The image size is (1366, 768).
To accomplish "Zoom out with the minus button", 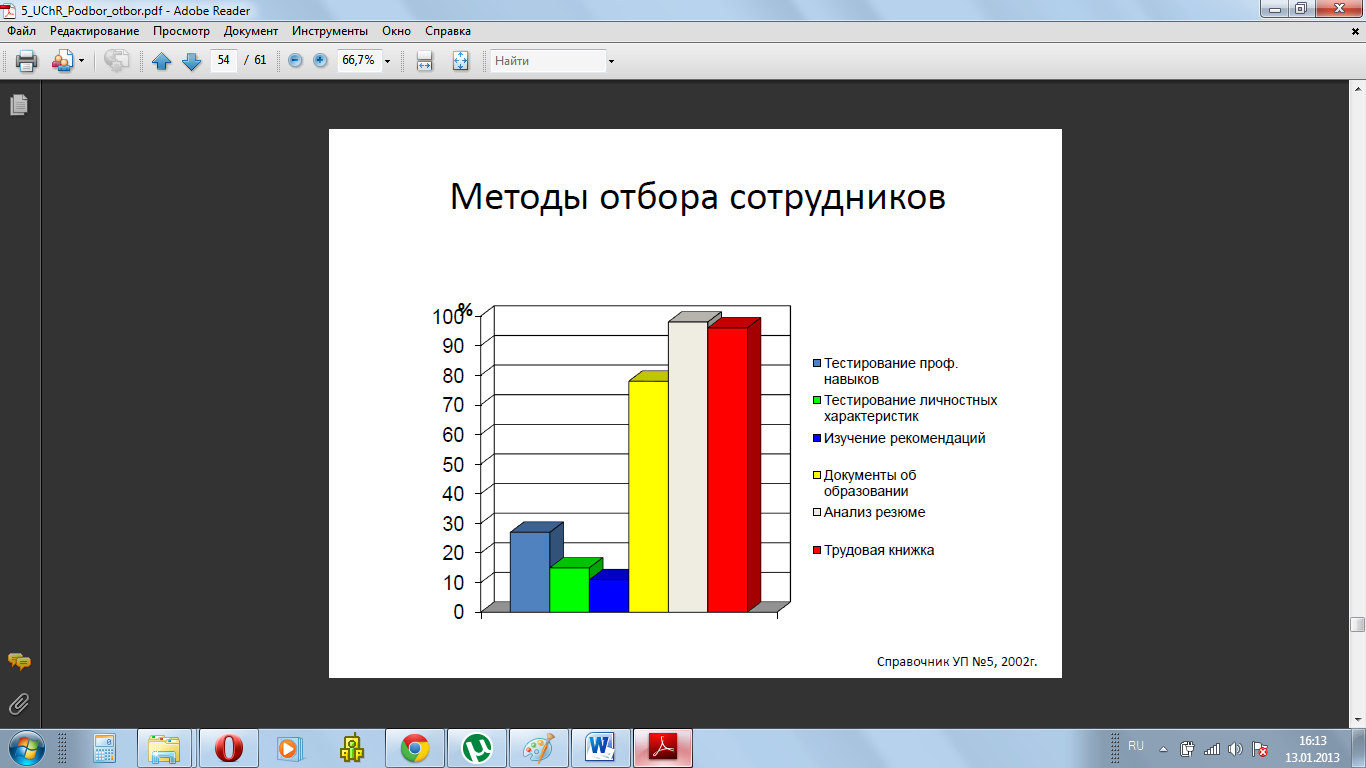I will tap(295, 60).
